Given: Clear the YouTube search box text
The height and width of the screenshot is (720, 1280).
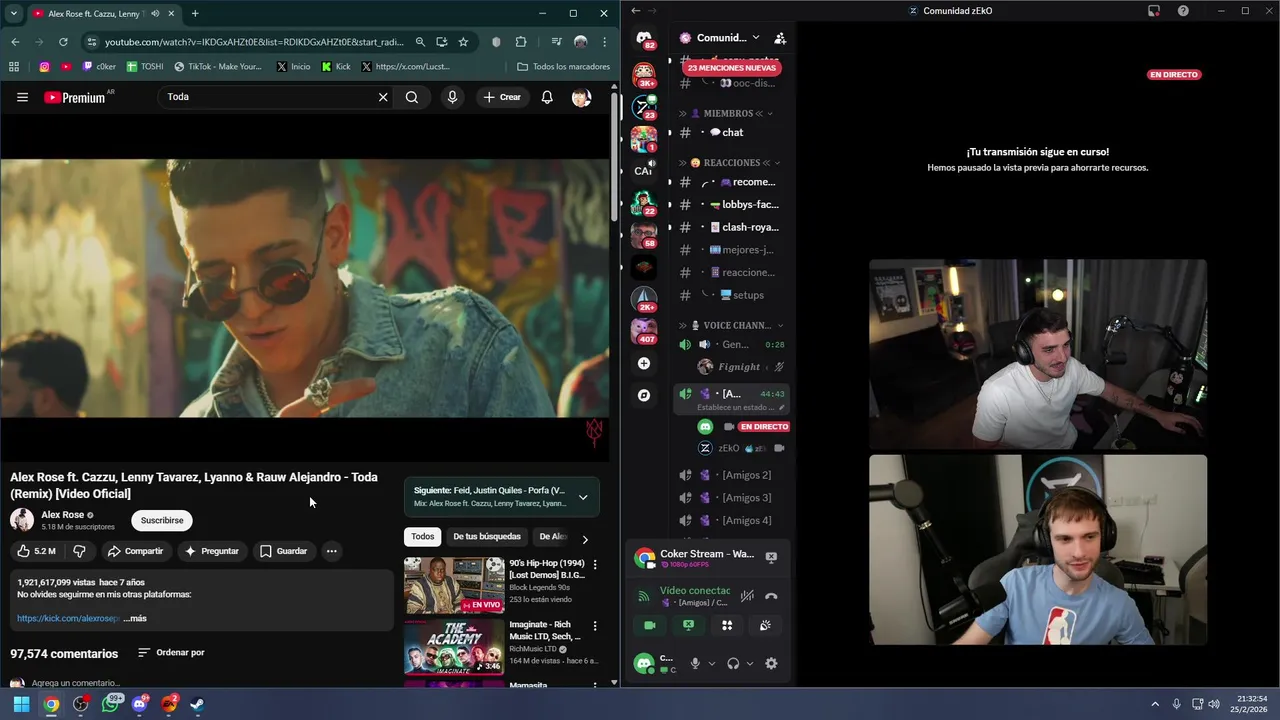Looking at the screenshot, I should pyautogui.click(x=382, y=97).
